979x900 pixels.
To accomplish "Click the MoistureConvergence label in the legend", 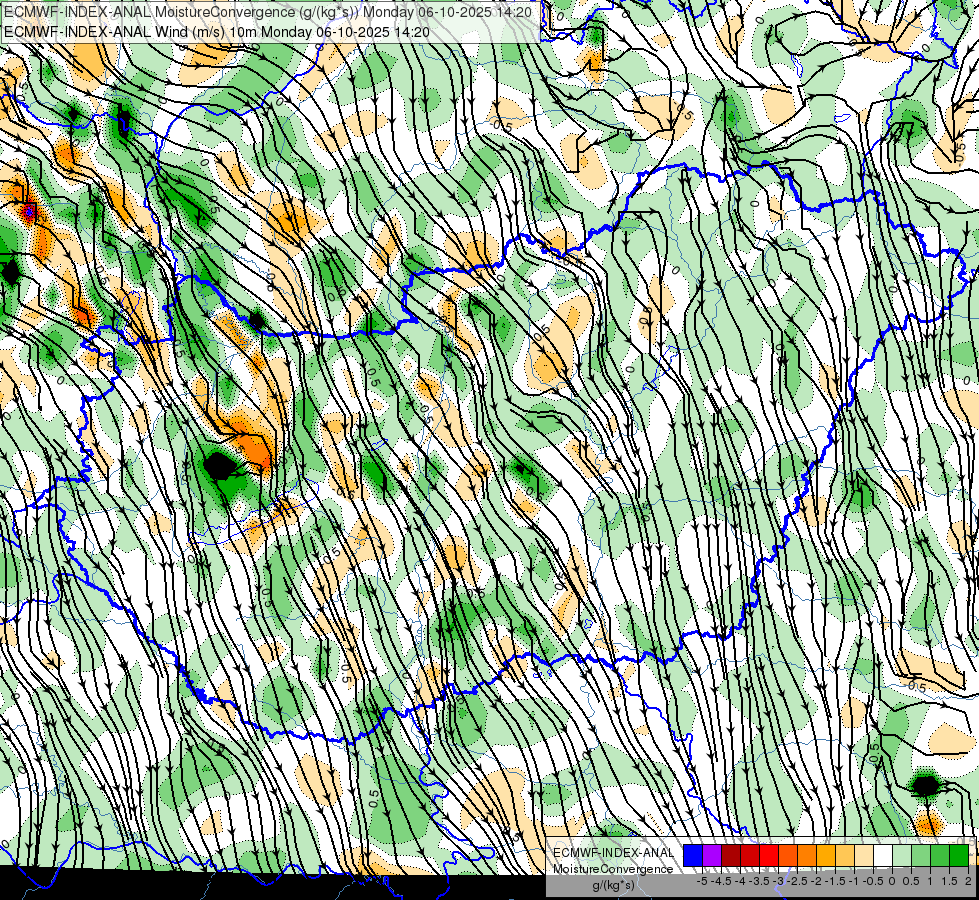I will [613, 869].
